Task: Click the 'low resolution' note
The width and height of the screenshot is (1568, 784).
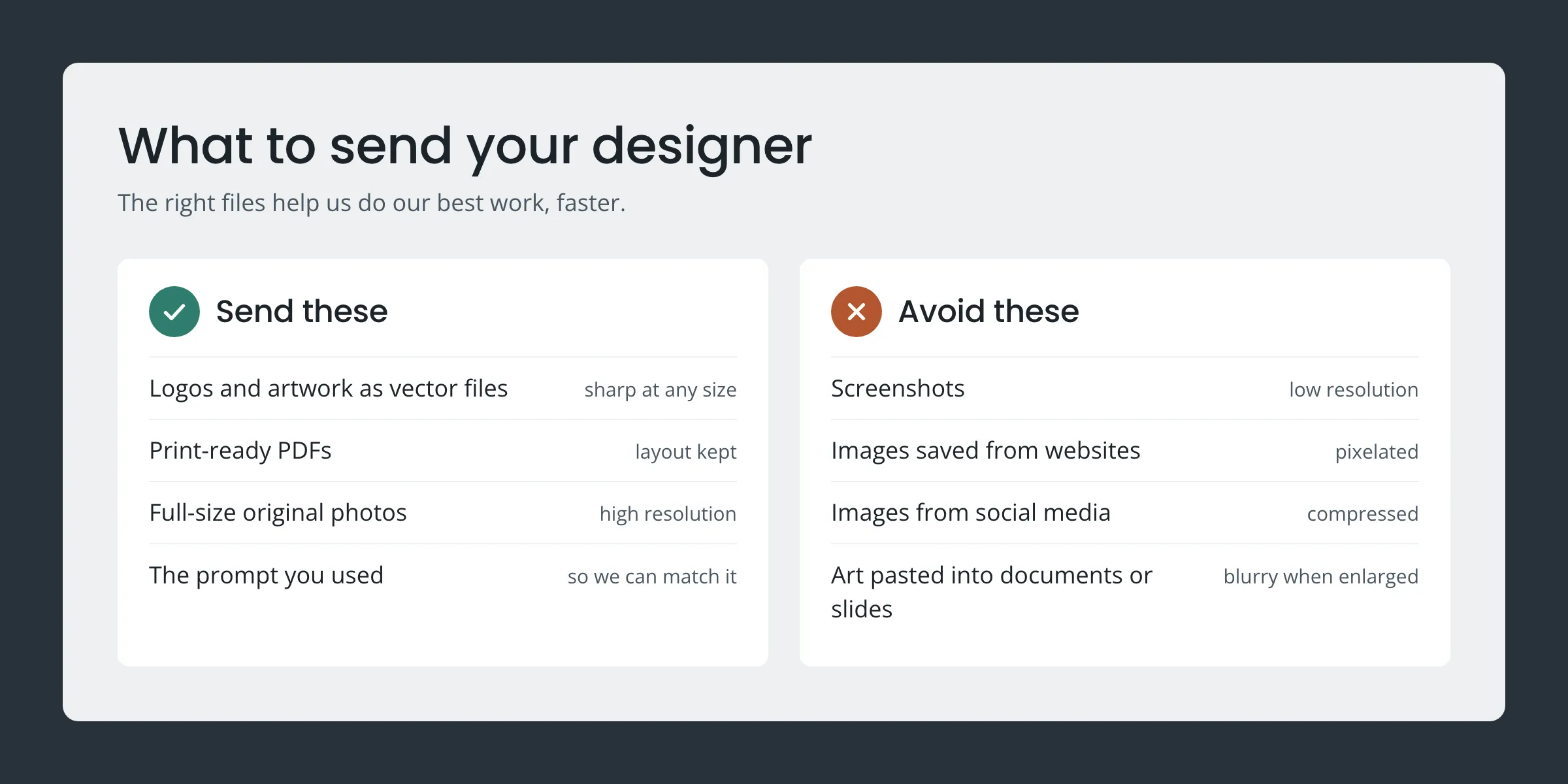Action: pos(1354,390)
